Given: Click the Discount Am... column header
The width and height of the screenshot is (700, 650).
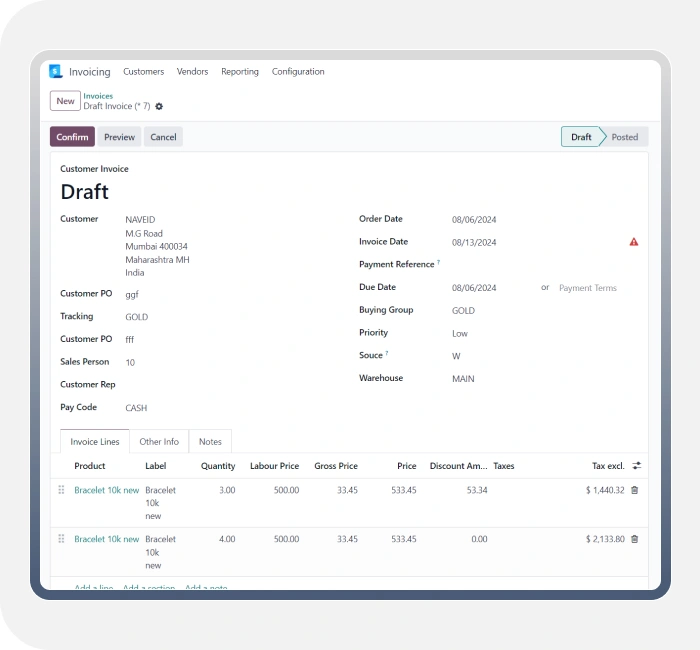Looking at the screenshot, I should tap(458, 466).
